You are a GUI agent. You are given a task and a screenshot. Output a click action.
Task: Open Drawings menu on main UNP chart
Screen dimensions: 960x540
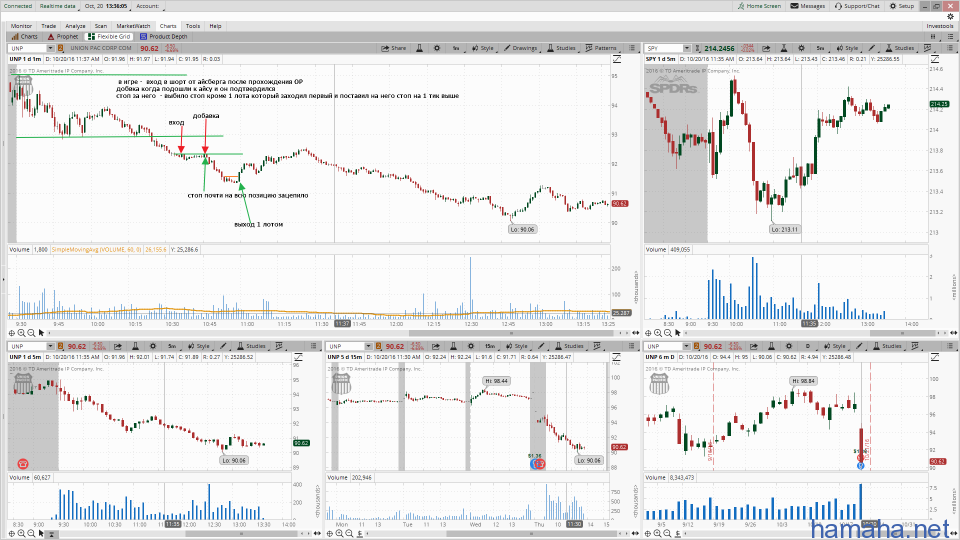pyautogui.click(x=520, y=48)
